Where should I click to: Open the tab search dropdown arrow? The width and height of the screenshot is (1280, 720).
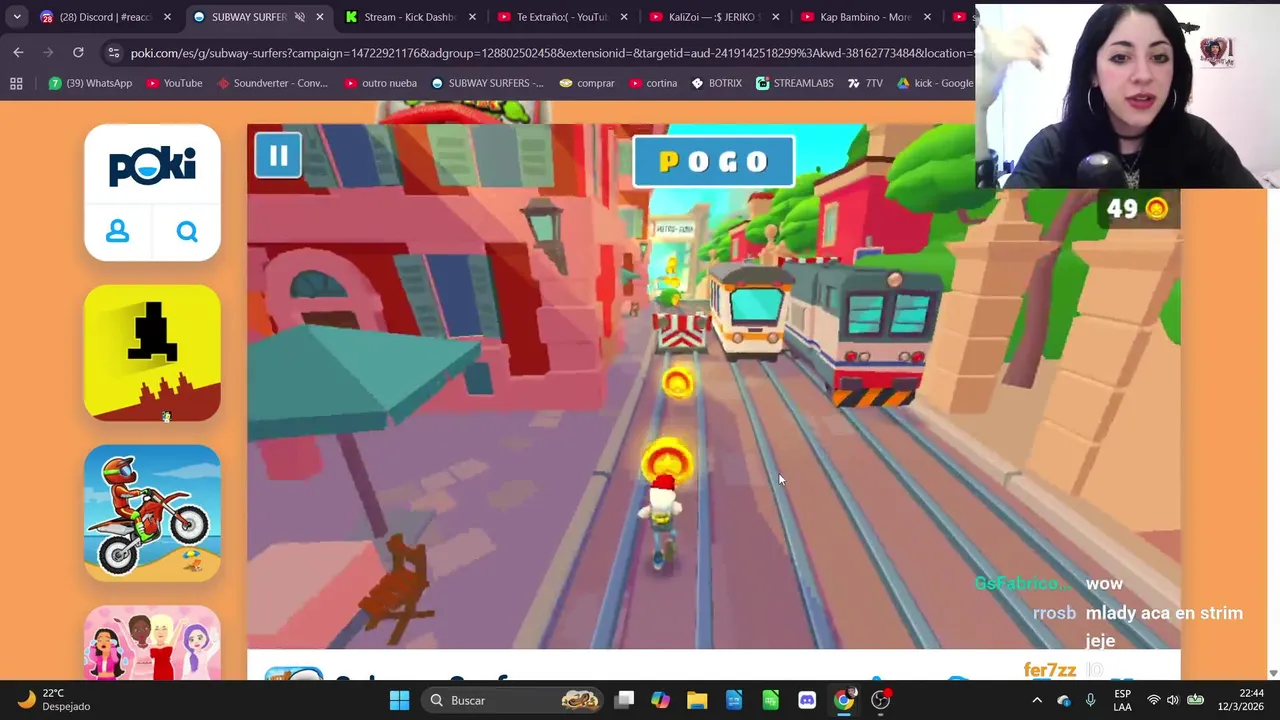click(x=17, y=17)
